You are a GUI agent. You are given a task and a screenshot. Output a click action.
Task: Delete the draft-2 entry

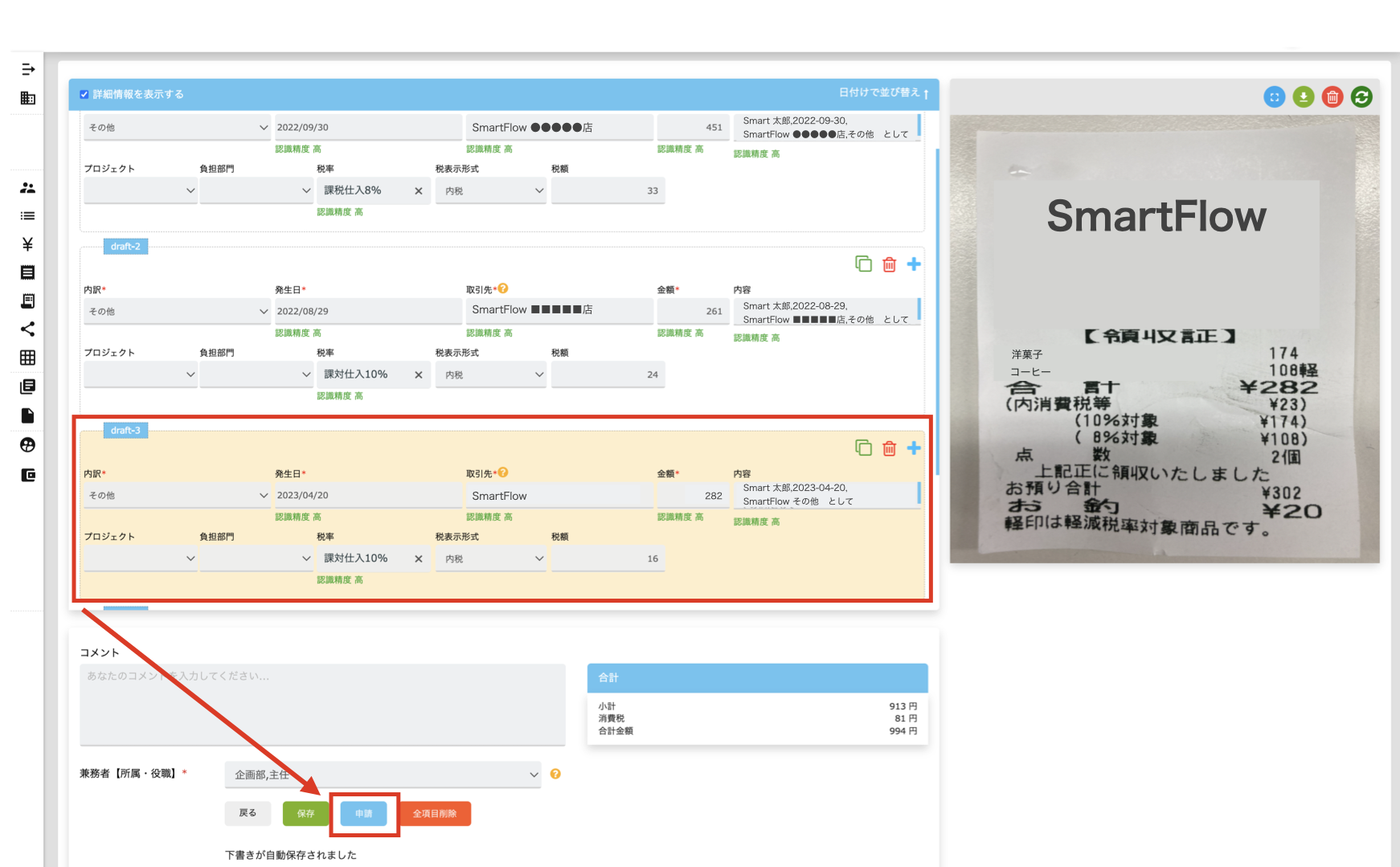click(x=890, y=264)
